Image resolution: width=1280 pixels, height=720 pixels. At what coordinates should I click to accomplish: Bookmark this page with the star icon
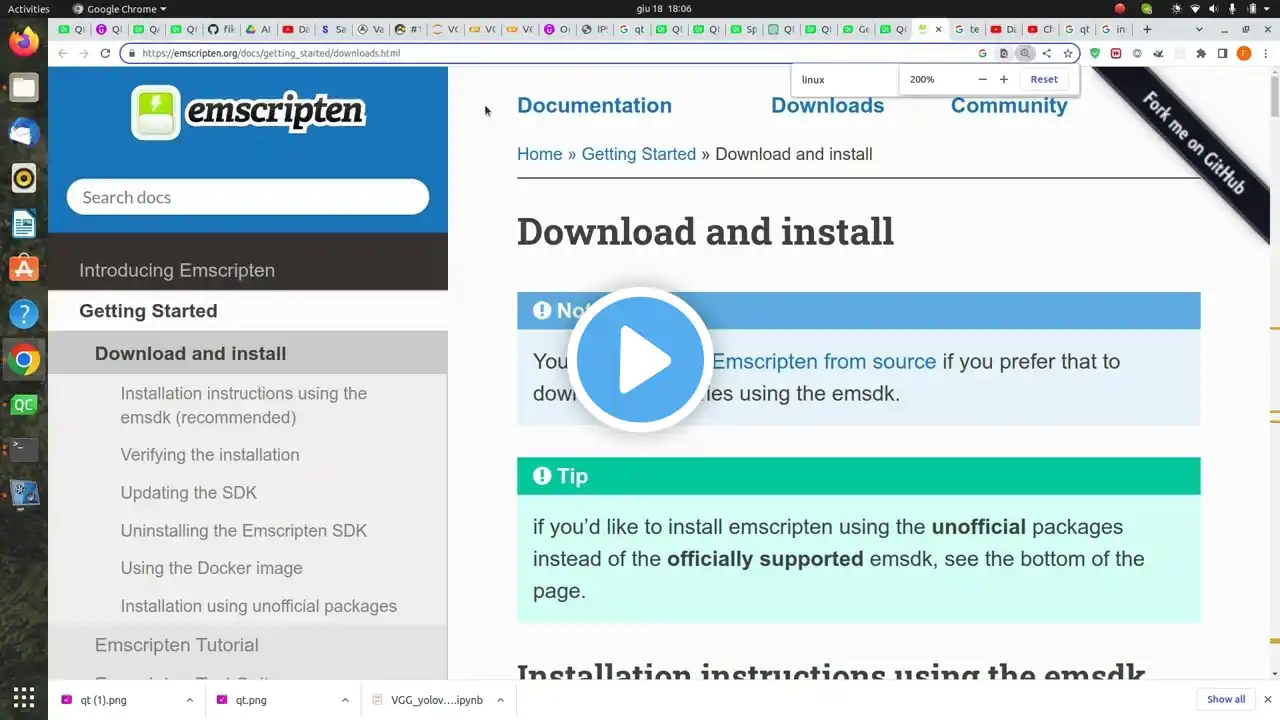tap(1068, 53)
